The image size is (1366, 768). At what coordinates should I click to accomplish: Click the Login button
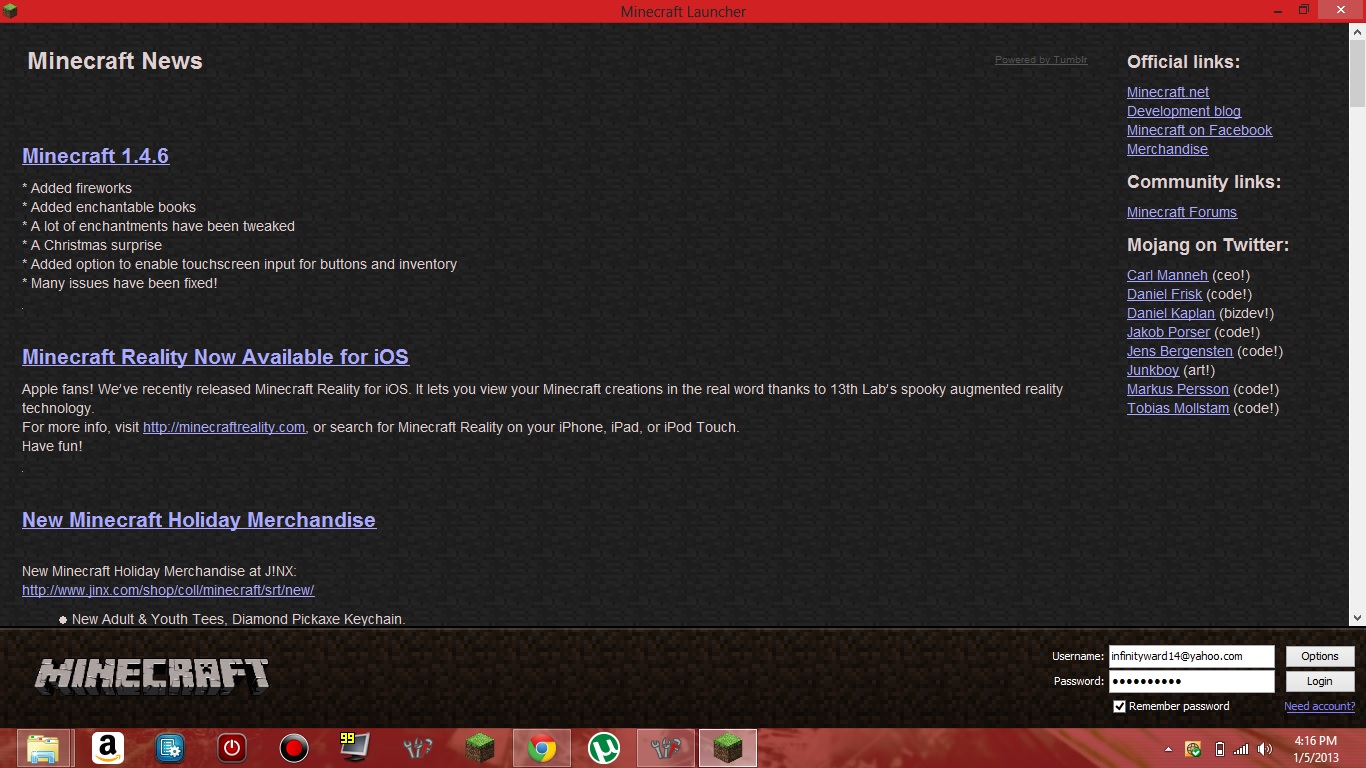coord(1320,681)
